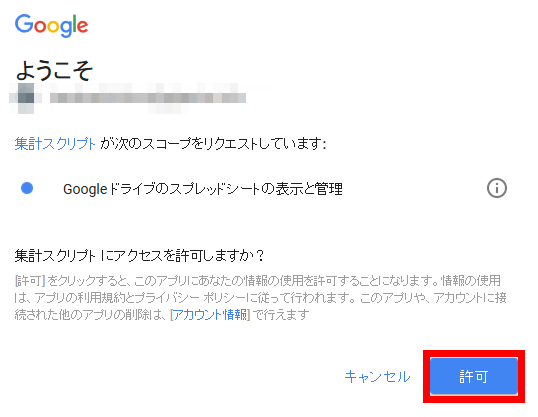Click the で行えます text after アカウント情報
Viewport: 538px width, 417px height.
pos(281,314)
